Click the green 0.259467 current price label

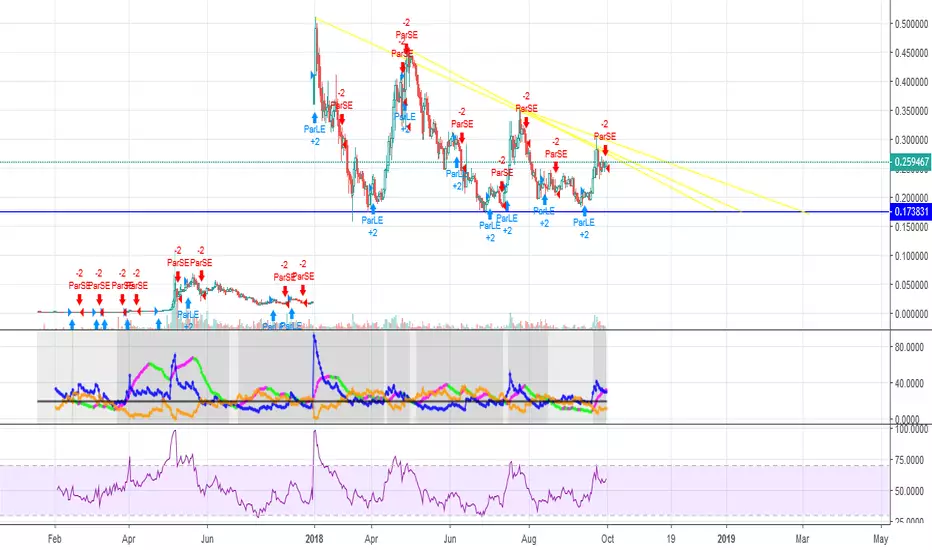point(910,162)
